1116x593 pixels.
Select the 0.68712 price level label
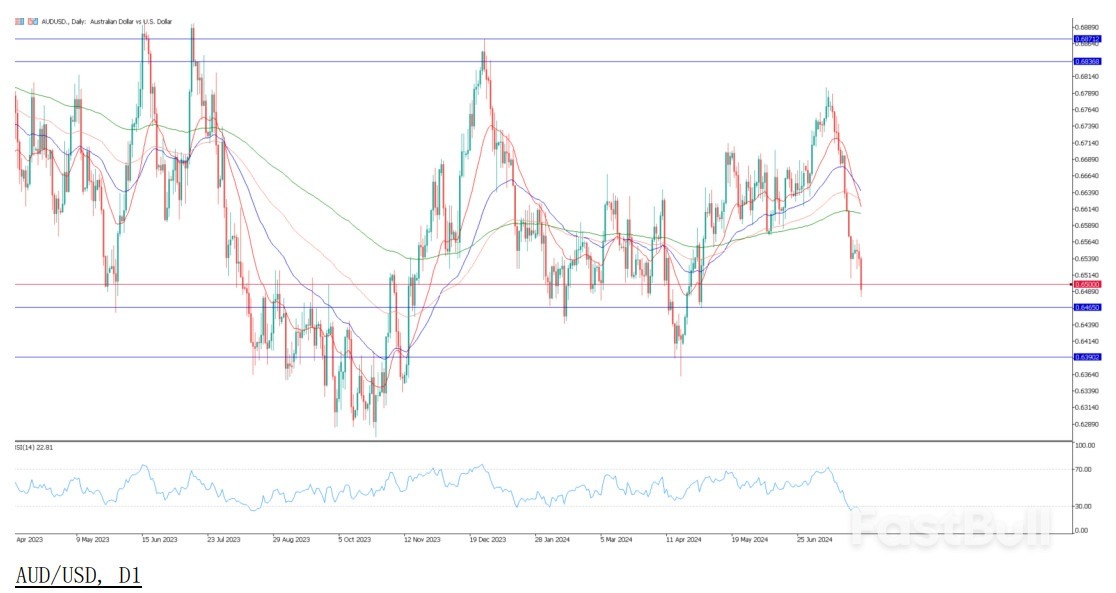click(1087, 39)
